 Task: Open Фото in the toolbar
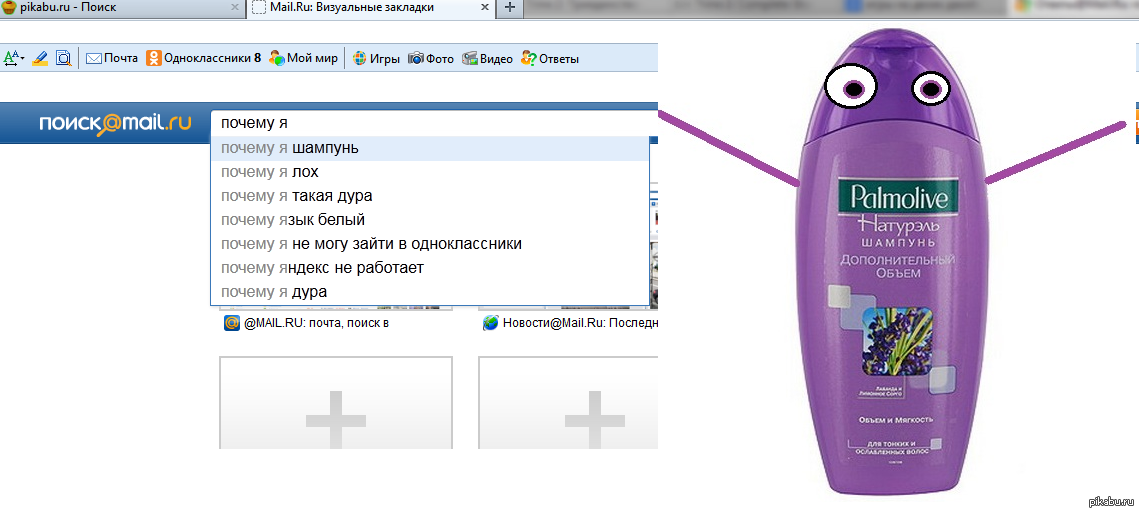coord(431,58)
